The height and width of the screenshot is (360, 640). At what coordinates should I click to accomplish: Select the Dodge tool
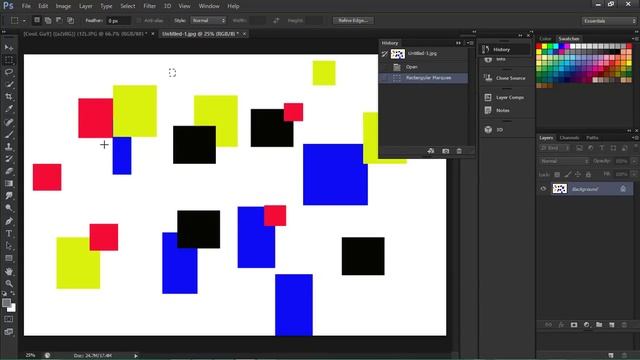pyautogui.click(x=9, y=209)
